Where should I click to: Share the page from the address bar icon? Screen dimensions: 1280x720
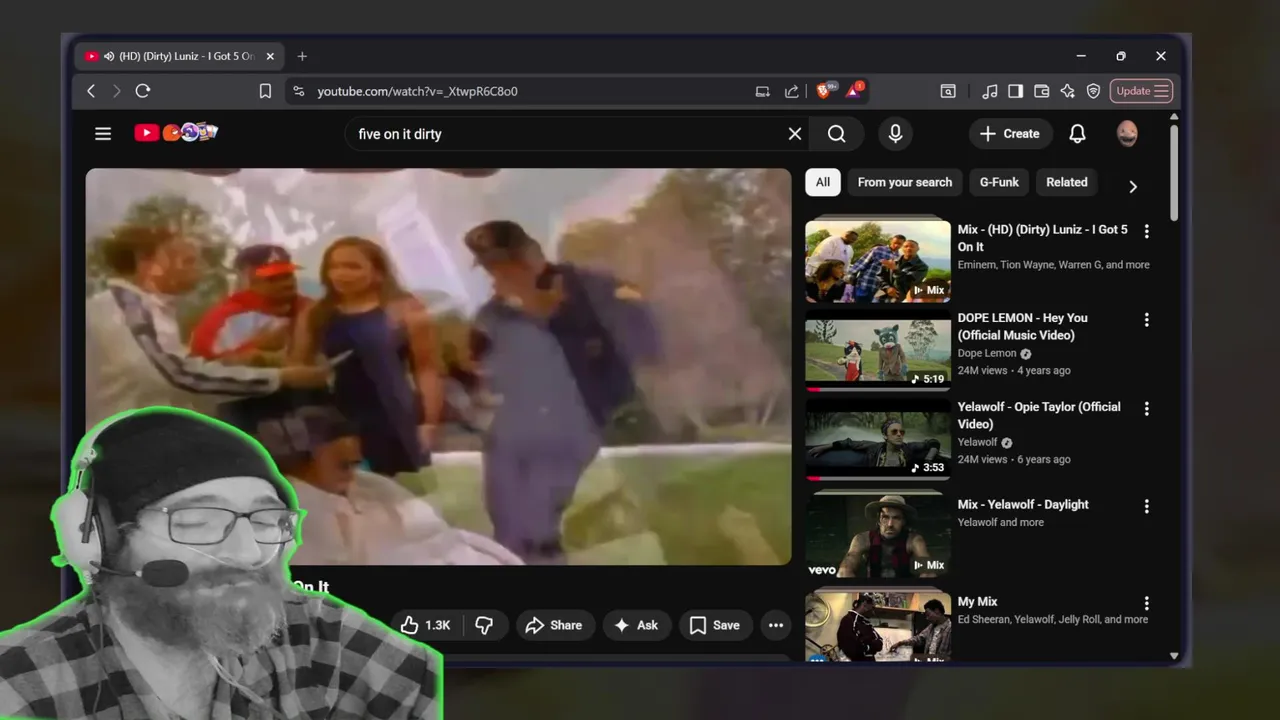tap(792, 91)
